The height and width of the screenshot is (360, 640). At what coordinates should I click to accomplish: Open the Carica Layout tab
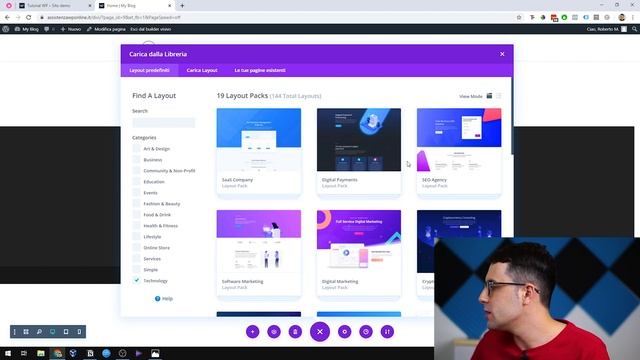(202, 70)
